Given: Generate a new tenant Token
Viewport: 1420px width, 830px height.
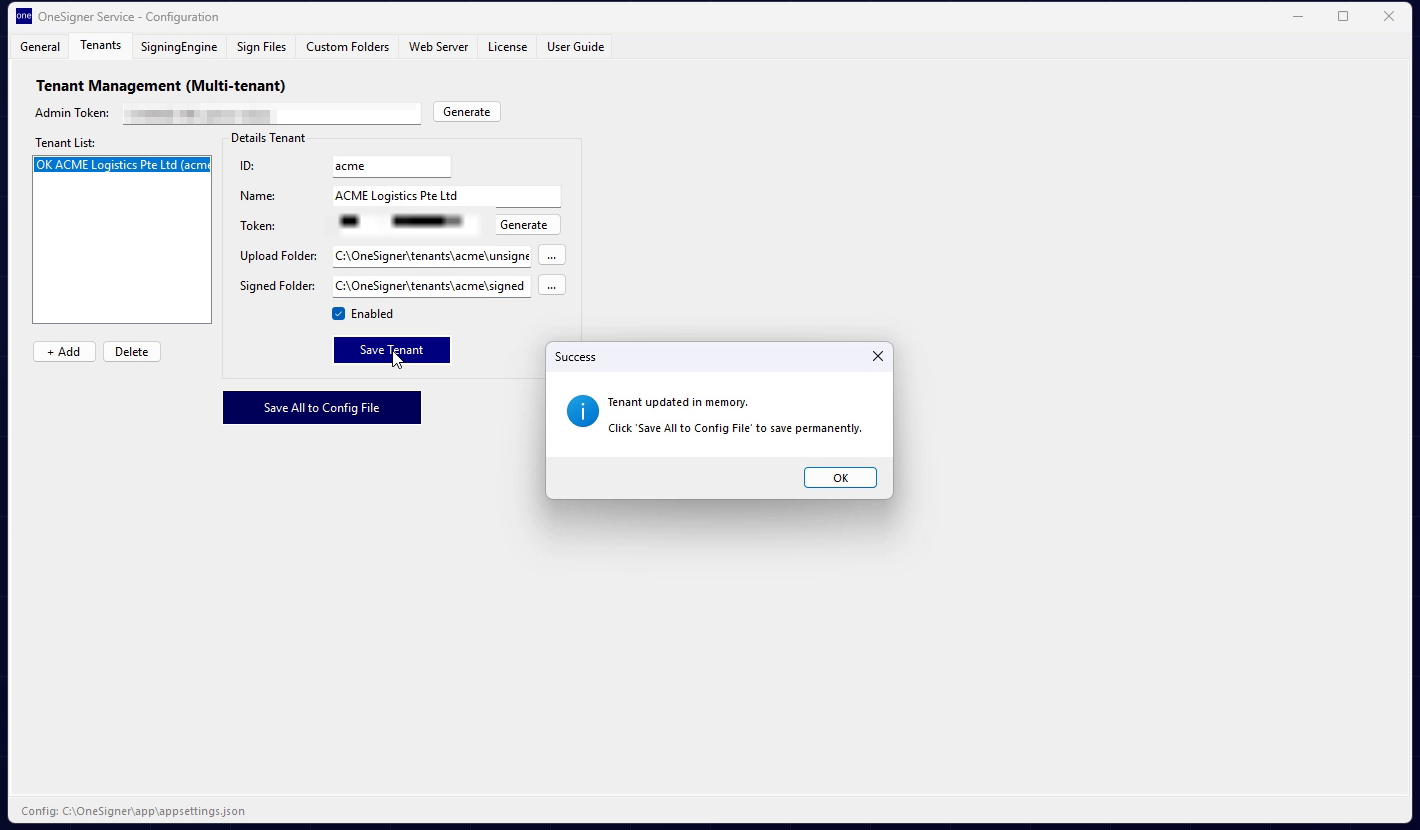Looking at the screenshot, I should pyautogui.click(x=527, y=225).
